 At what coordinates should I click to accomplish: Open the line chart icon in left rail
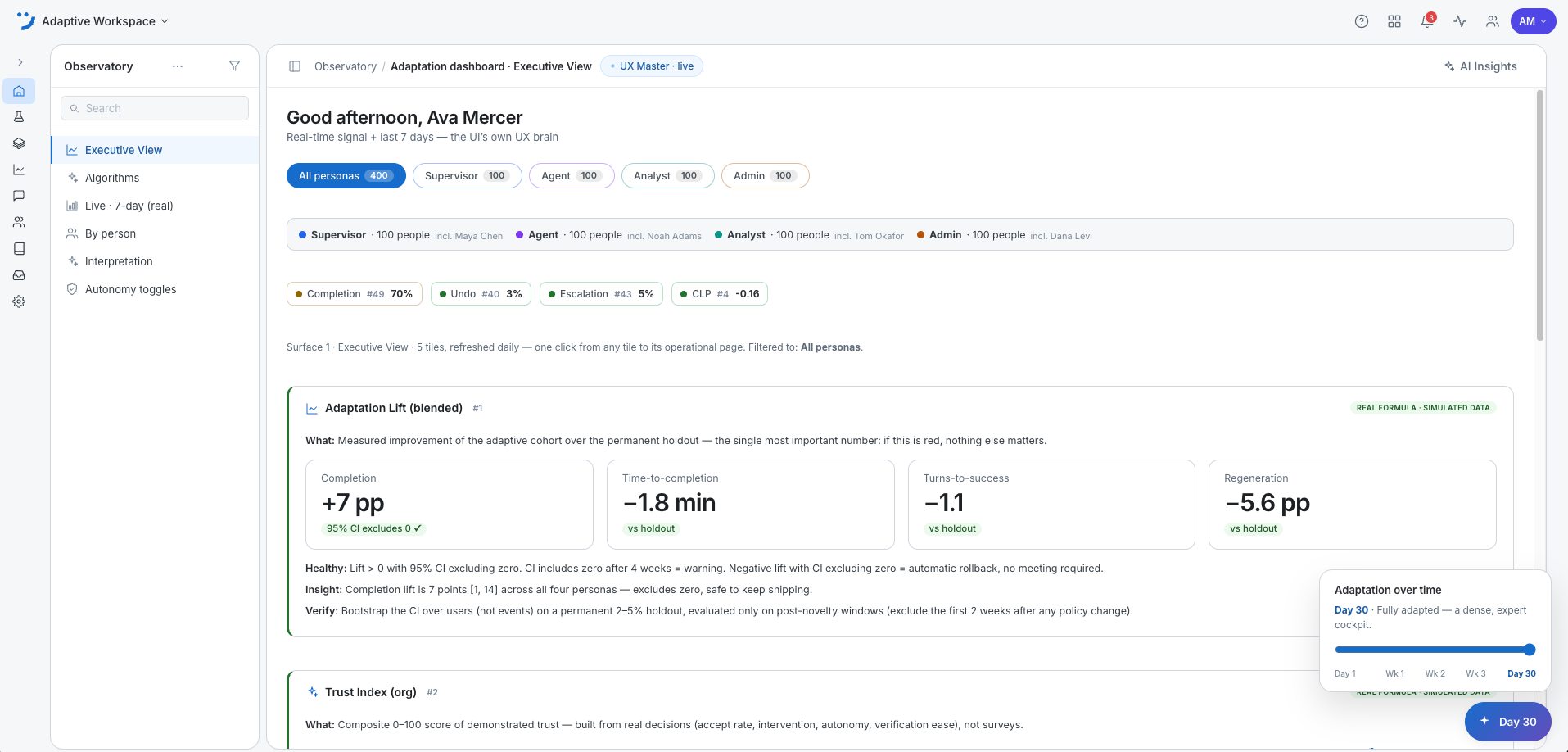pos(19,170)
